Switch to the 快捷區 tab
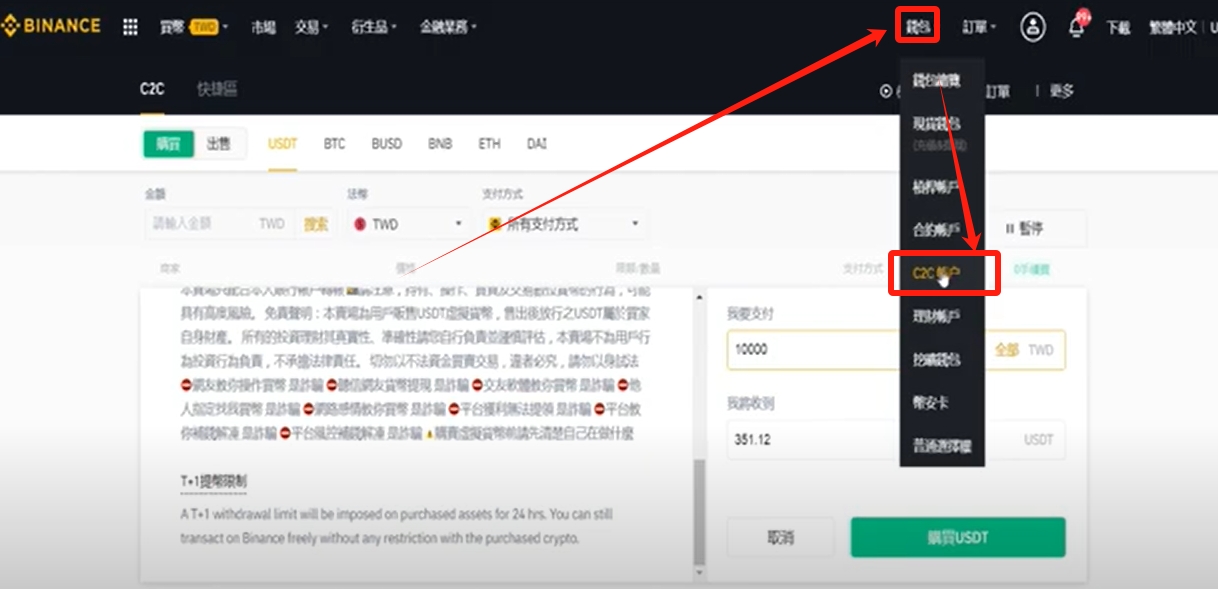This screenshot has height=589, width=1218. [217, 89]
